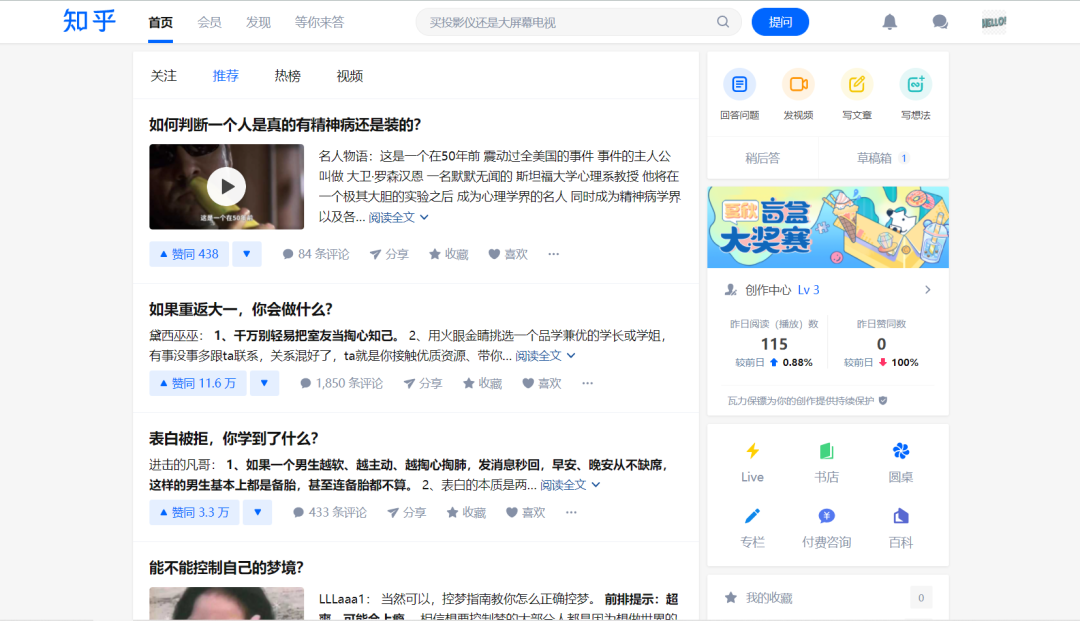Open 1,850 条评论 comments
This screenshot has height=621, width=1080.
point(341,383)
